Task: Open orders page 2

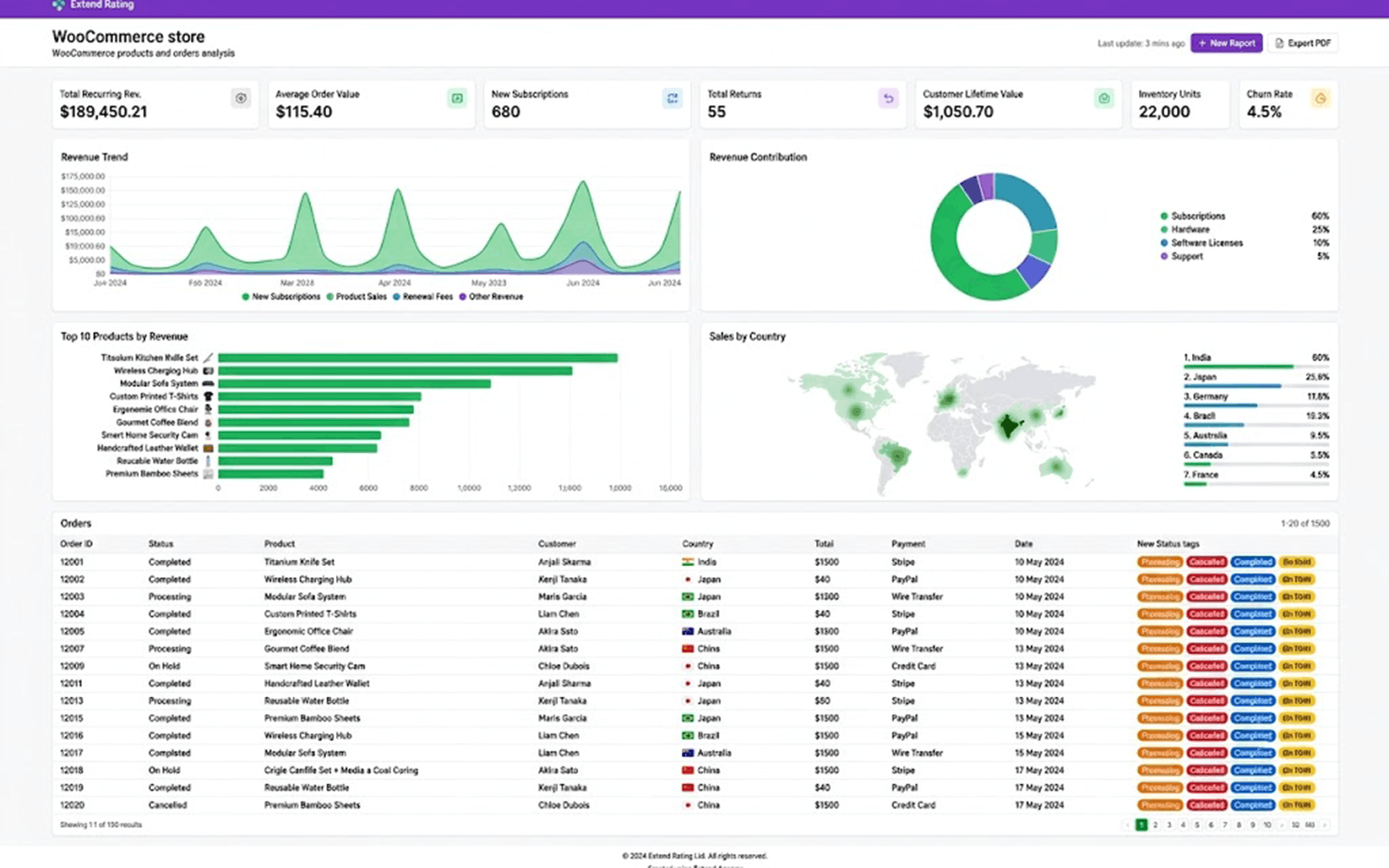Action: coord(1155,825)
